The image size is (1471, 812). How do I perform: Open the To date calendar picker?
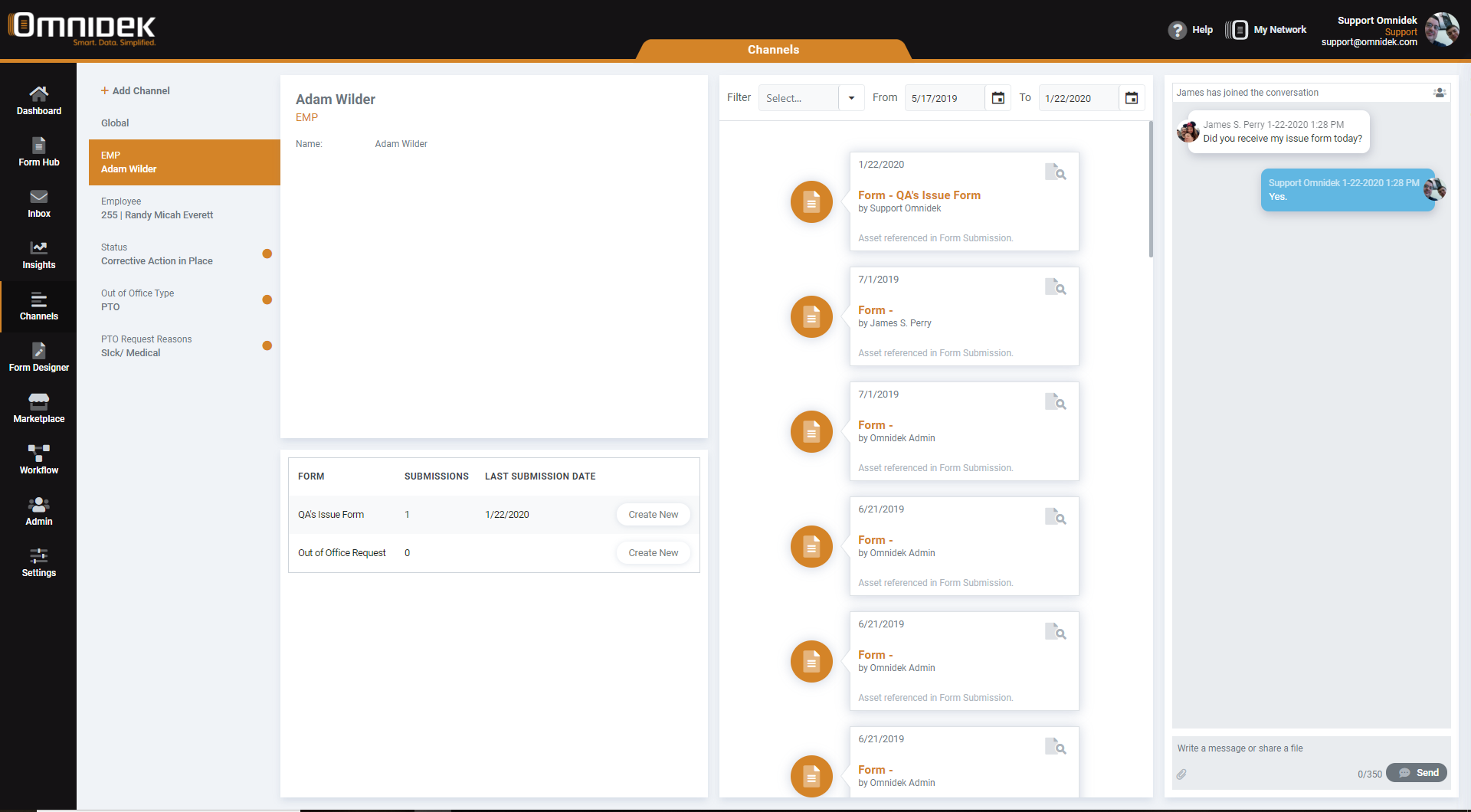tap(1132, 98)
